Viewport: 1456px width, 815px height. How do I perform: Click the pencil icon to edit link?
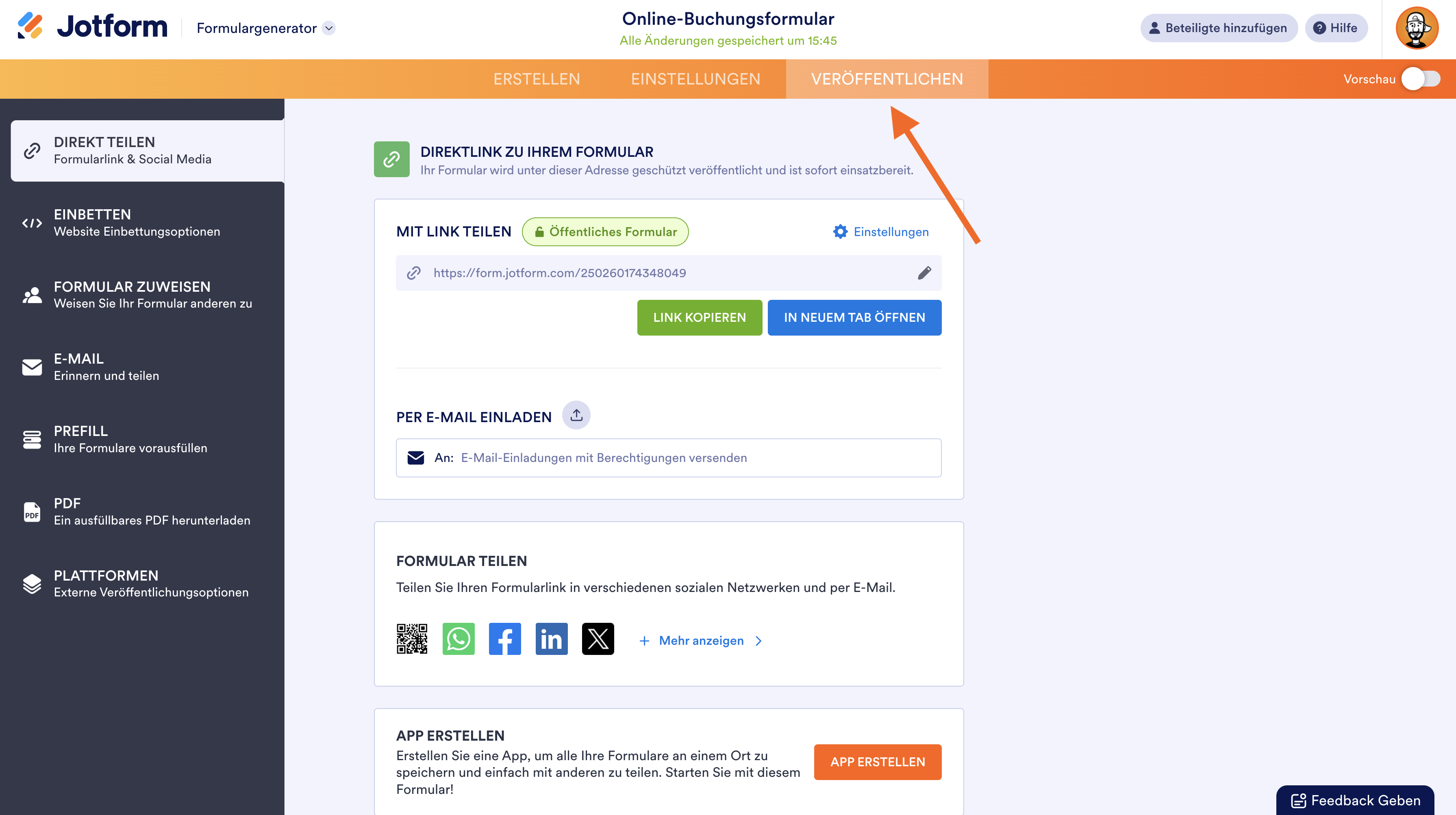click(924, 273)
